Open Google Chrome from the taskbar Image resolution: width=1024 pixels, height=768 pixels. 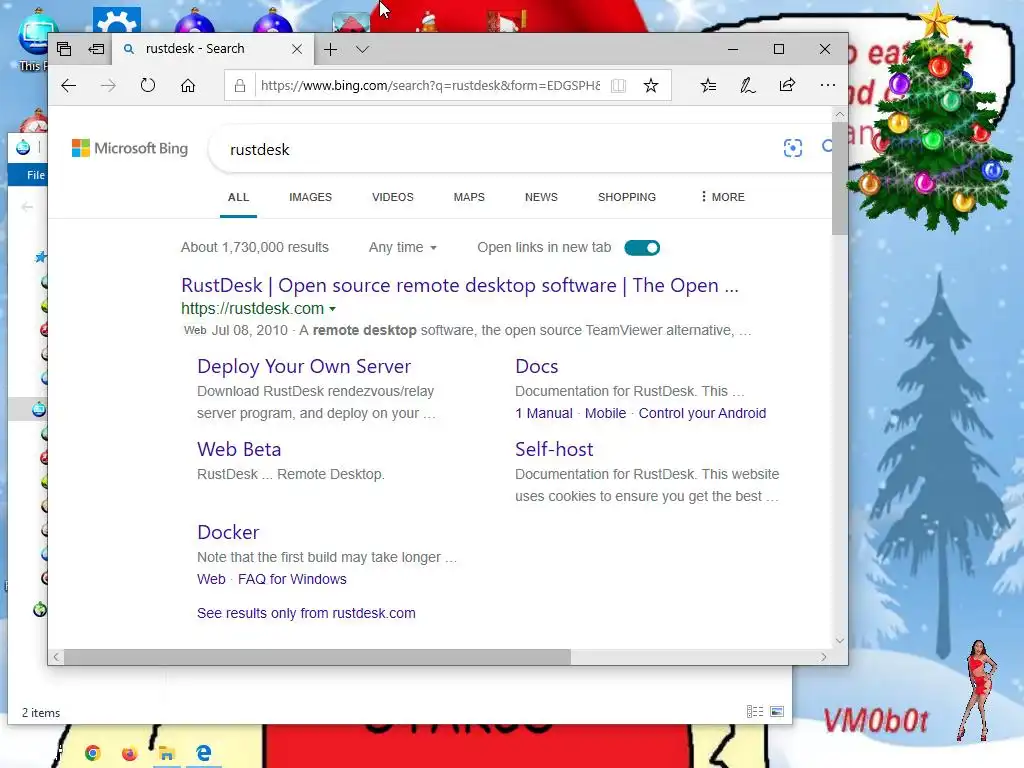pos(93,753)
